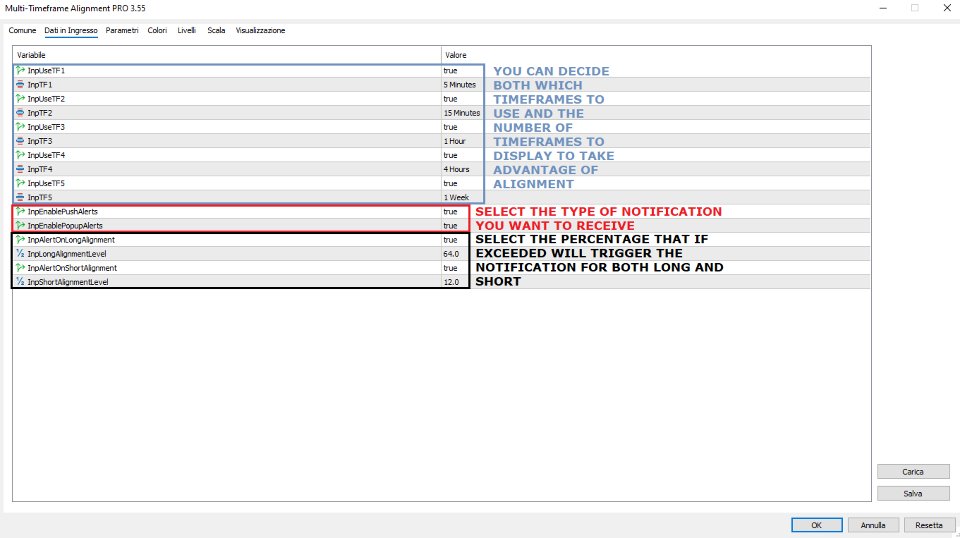Screen dimensions: 960x538
Task: Click the icon beside InpTF4
Action: click(20, 169)
